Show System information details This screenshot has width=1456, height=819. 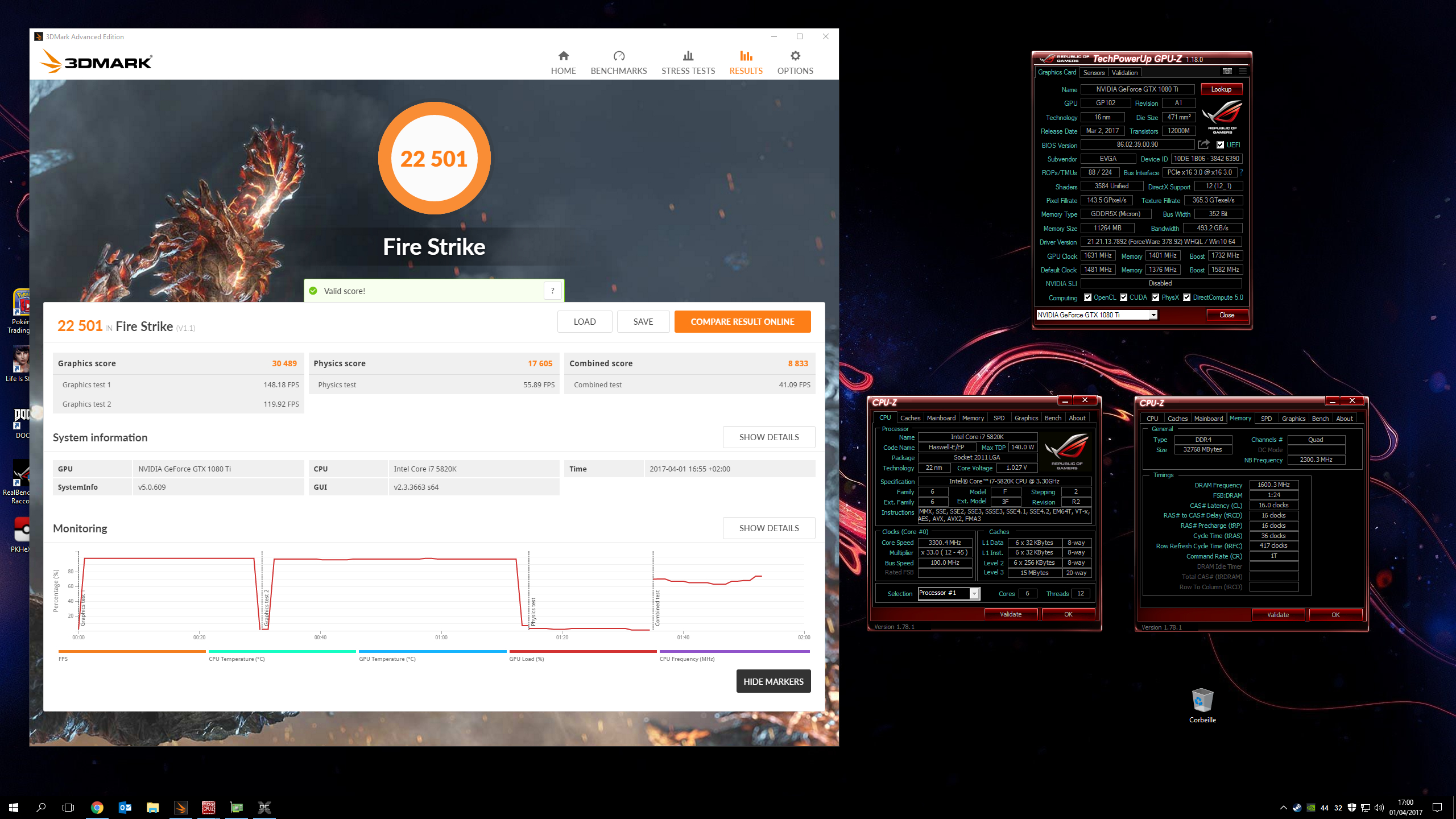click(768, 437)
